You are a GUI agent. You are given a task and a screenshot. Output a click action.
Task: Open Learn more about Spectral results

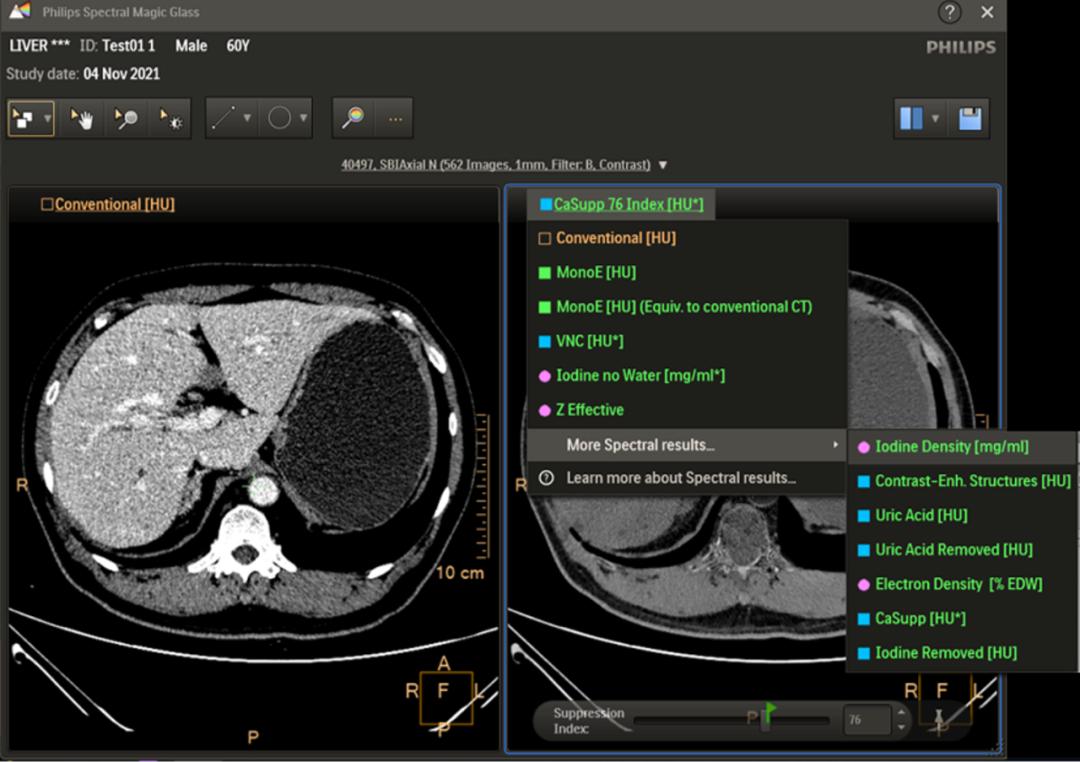pyautogui.click(x=680, y=478)
